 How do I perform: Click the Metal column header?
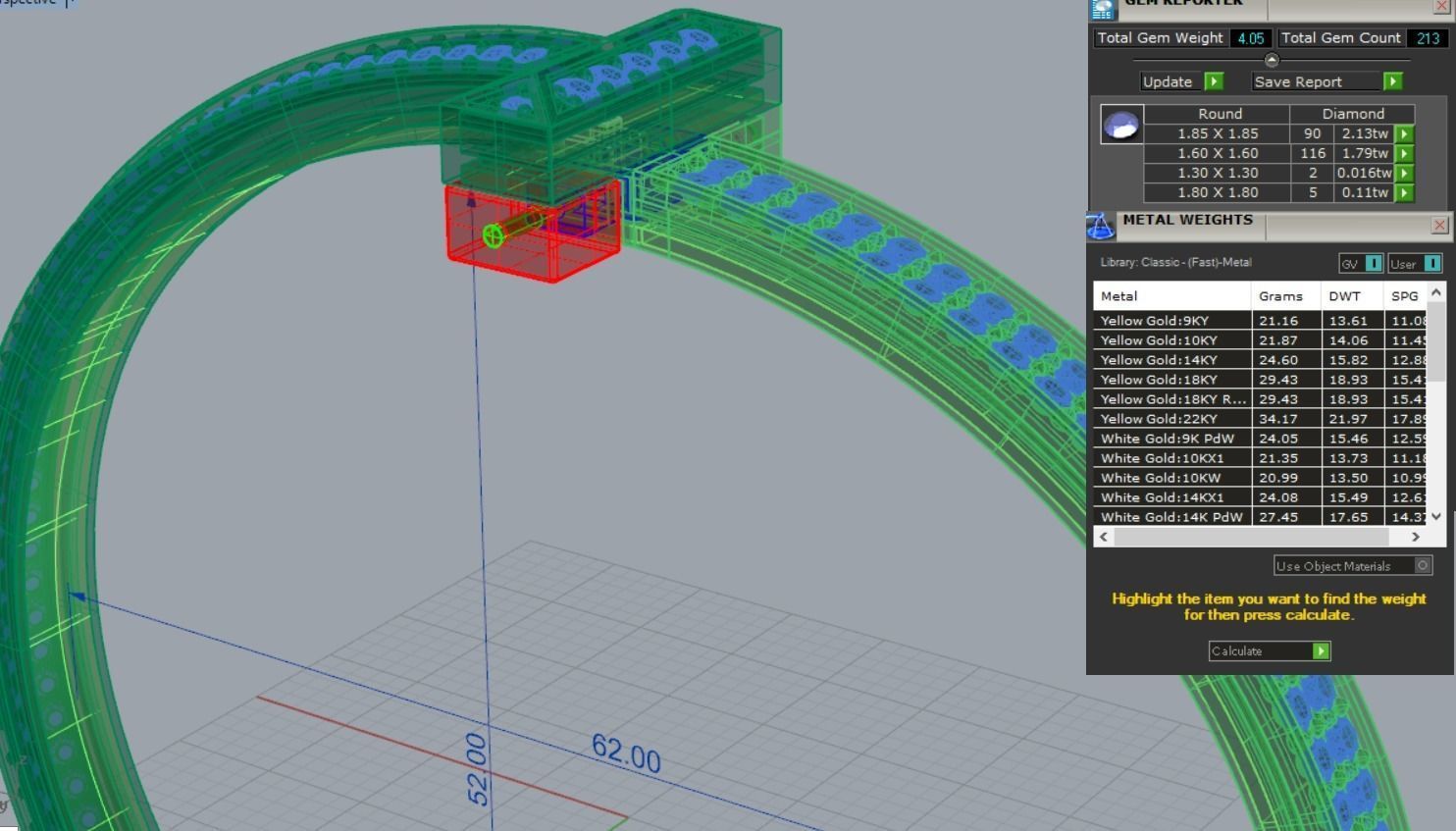pos(1172,296)
